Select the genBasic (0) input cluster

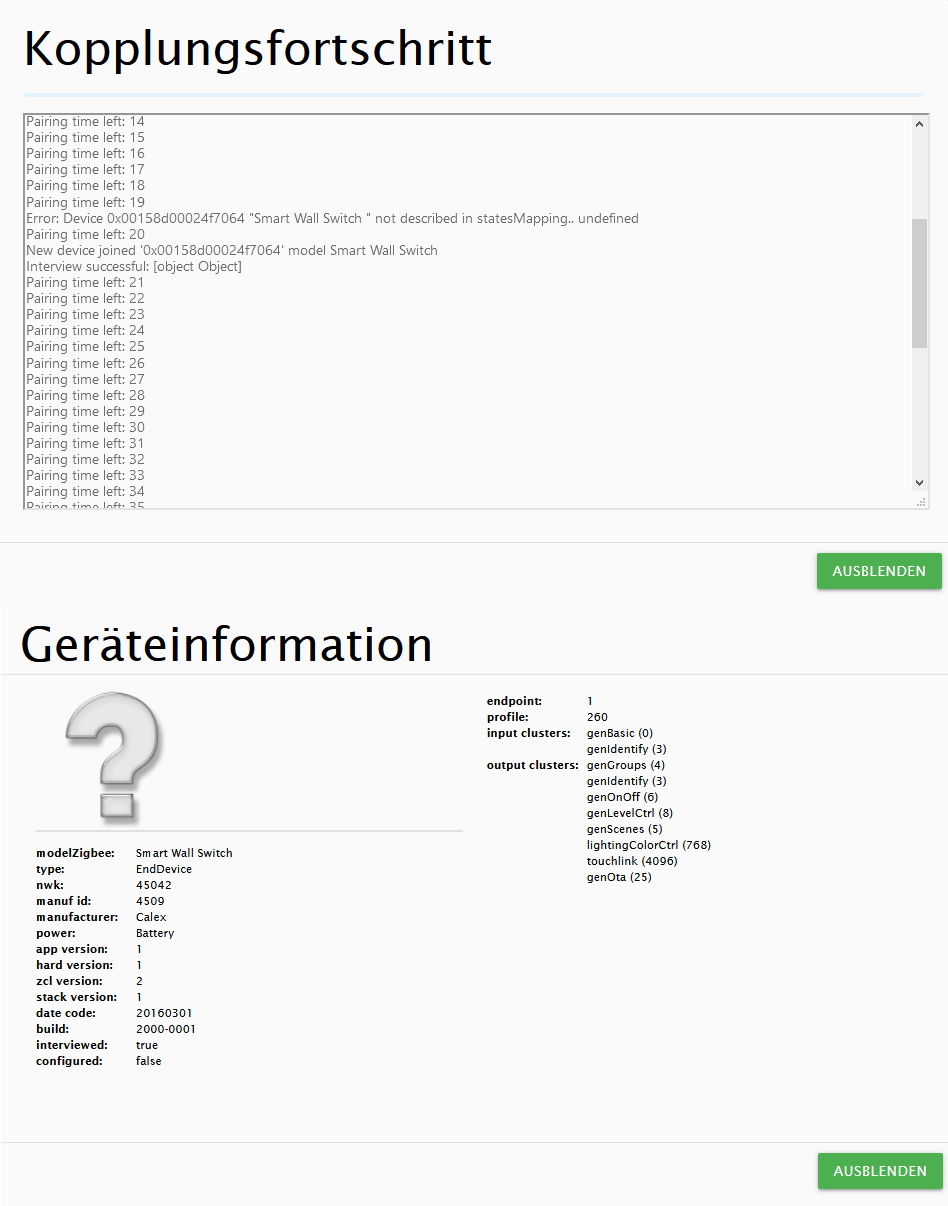click(x=619, y=733)
